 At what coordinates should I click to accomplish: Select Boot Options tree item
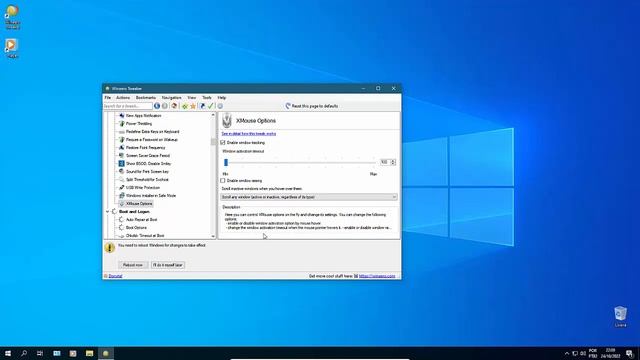pos(136,228)
